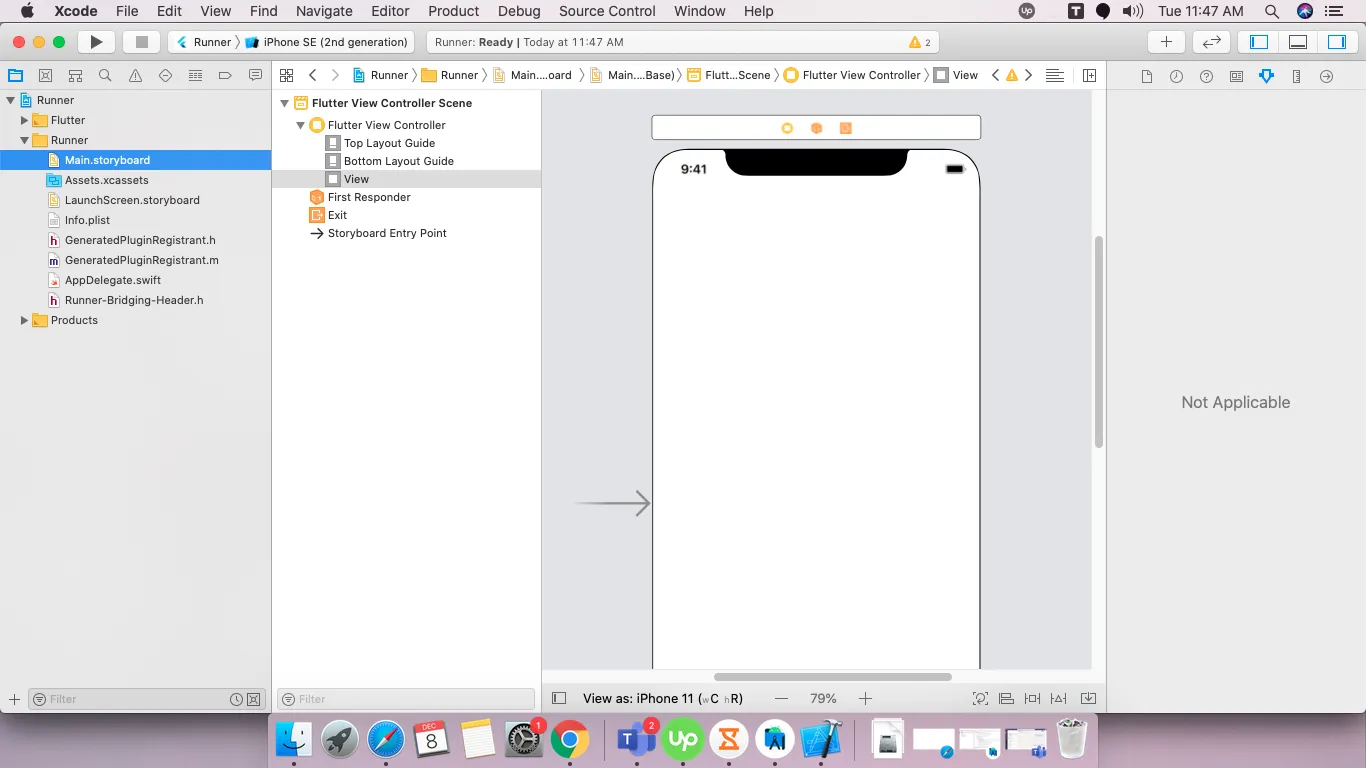Open the Runner scheme selector
Screen dimensions: 1366x768
point(204,42)
